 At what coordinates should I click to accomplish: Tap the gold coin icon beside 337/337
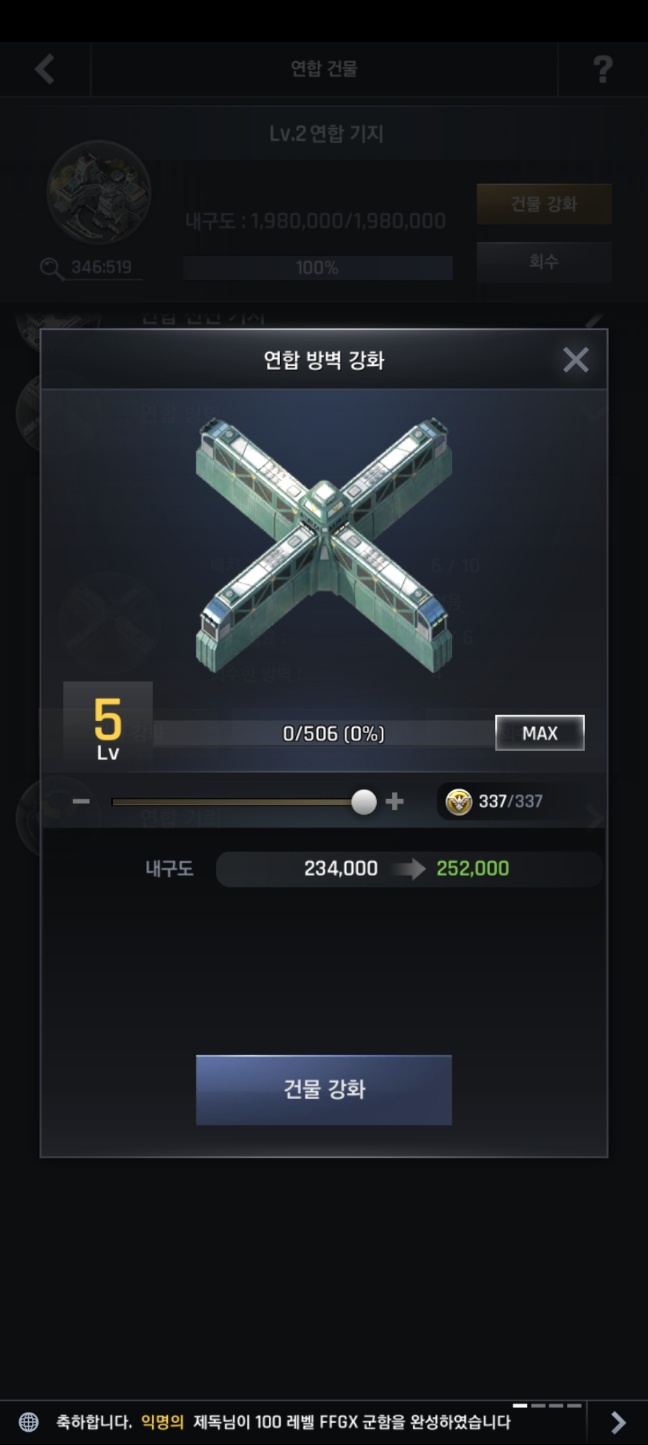tap(459, 801)
